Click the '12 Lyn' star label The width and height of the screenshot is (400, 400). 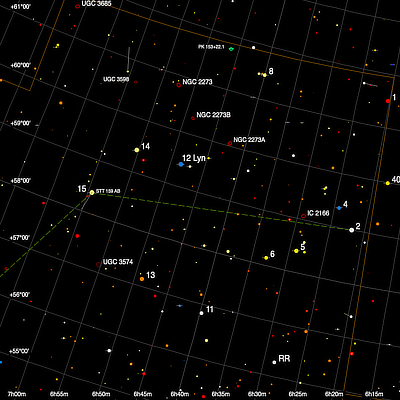pos(194,158)
